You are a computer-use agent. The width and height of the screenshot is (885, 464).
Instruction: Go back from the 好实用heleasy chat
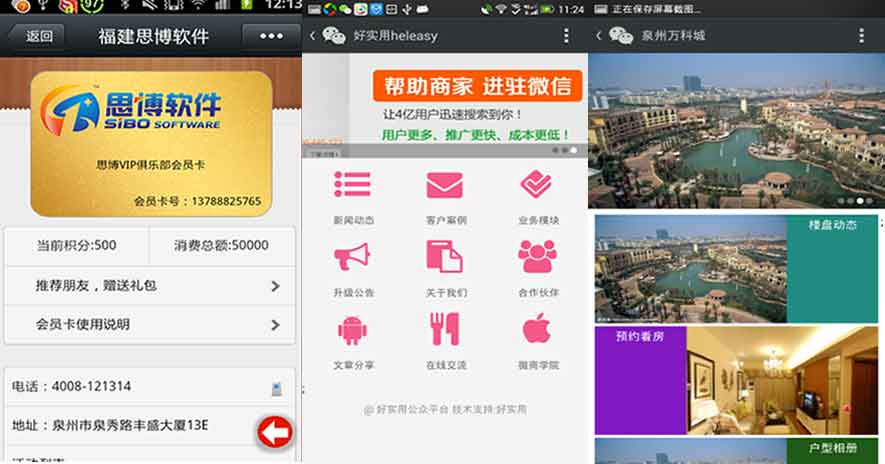[x=312, y=36]
